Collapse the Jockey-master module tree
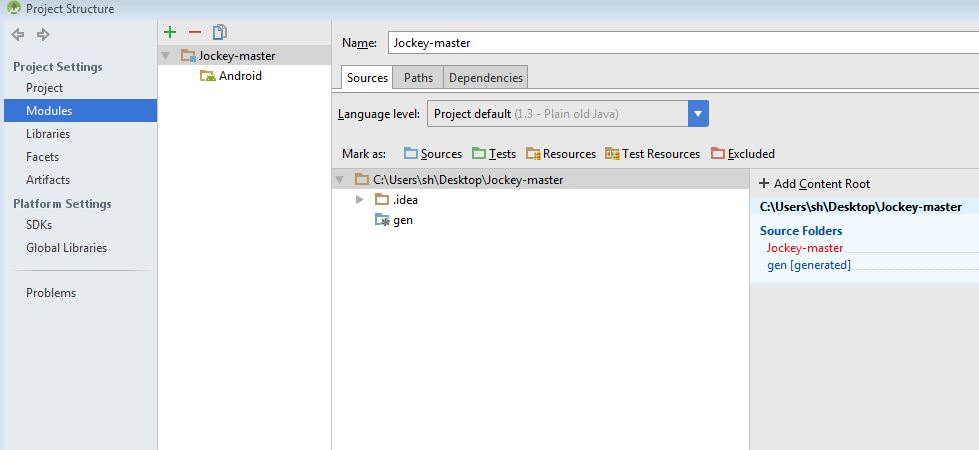Image resolution: width=979 pixels, height=450 pixels. tap(166, 56)
